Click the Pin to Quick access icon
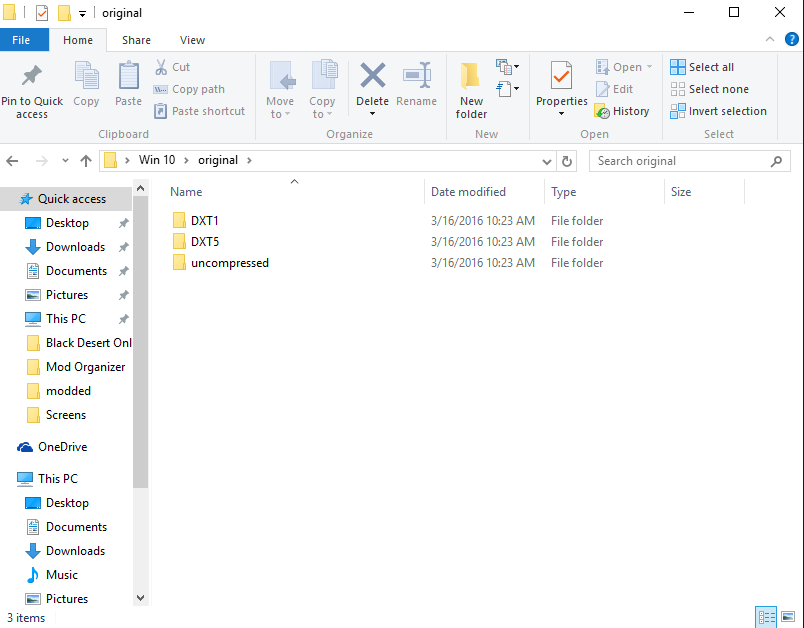The image size is (804, 628). click(x=31, y=76)
